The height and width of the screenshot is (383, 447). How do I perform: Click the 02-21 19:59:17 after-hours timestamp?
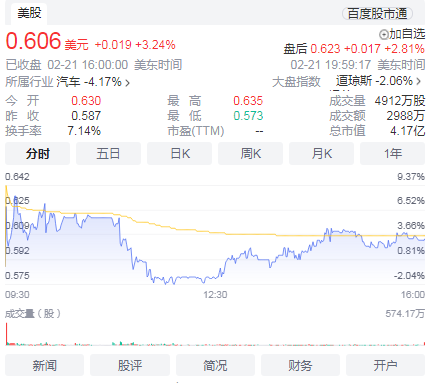(x=330, y=65)
